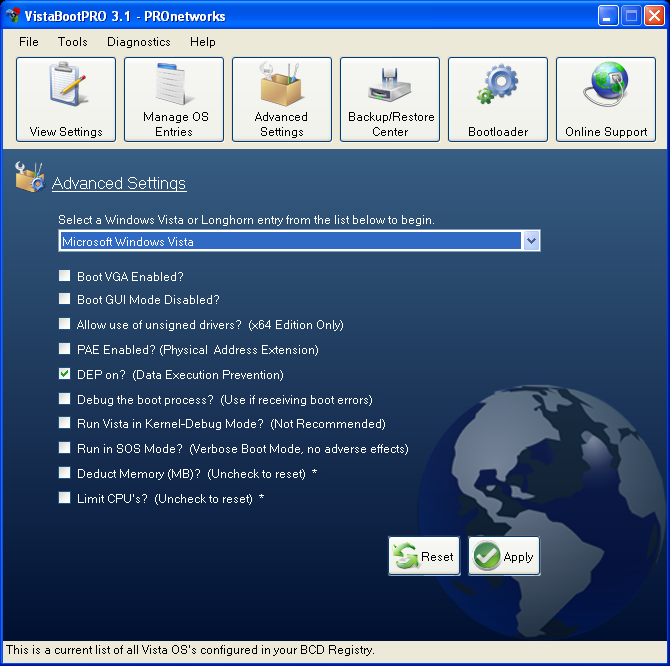Check Boot GUI Mode Disabled option
Viewport: 670px width, 666px height.
pyautogui.click(x=65, y=298)
